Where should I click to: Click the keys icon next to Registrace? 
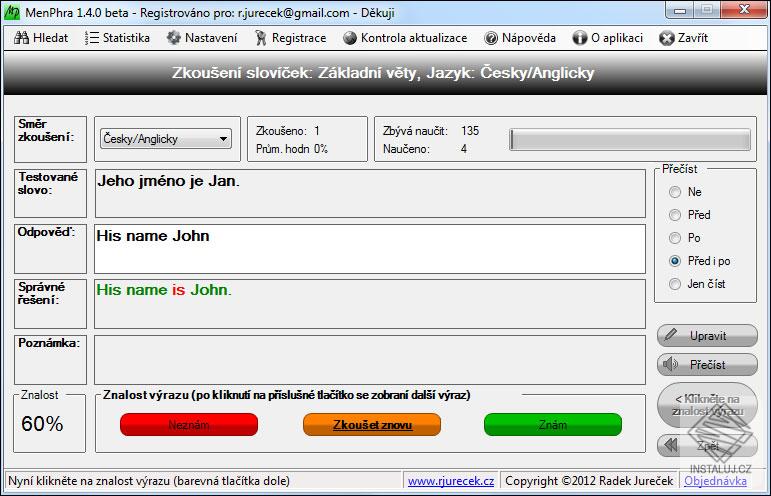click(x=261, y=38)
